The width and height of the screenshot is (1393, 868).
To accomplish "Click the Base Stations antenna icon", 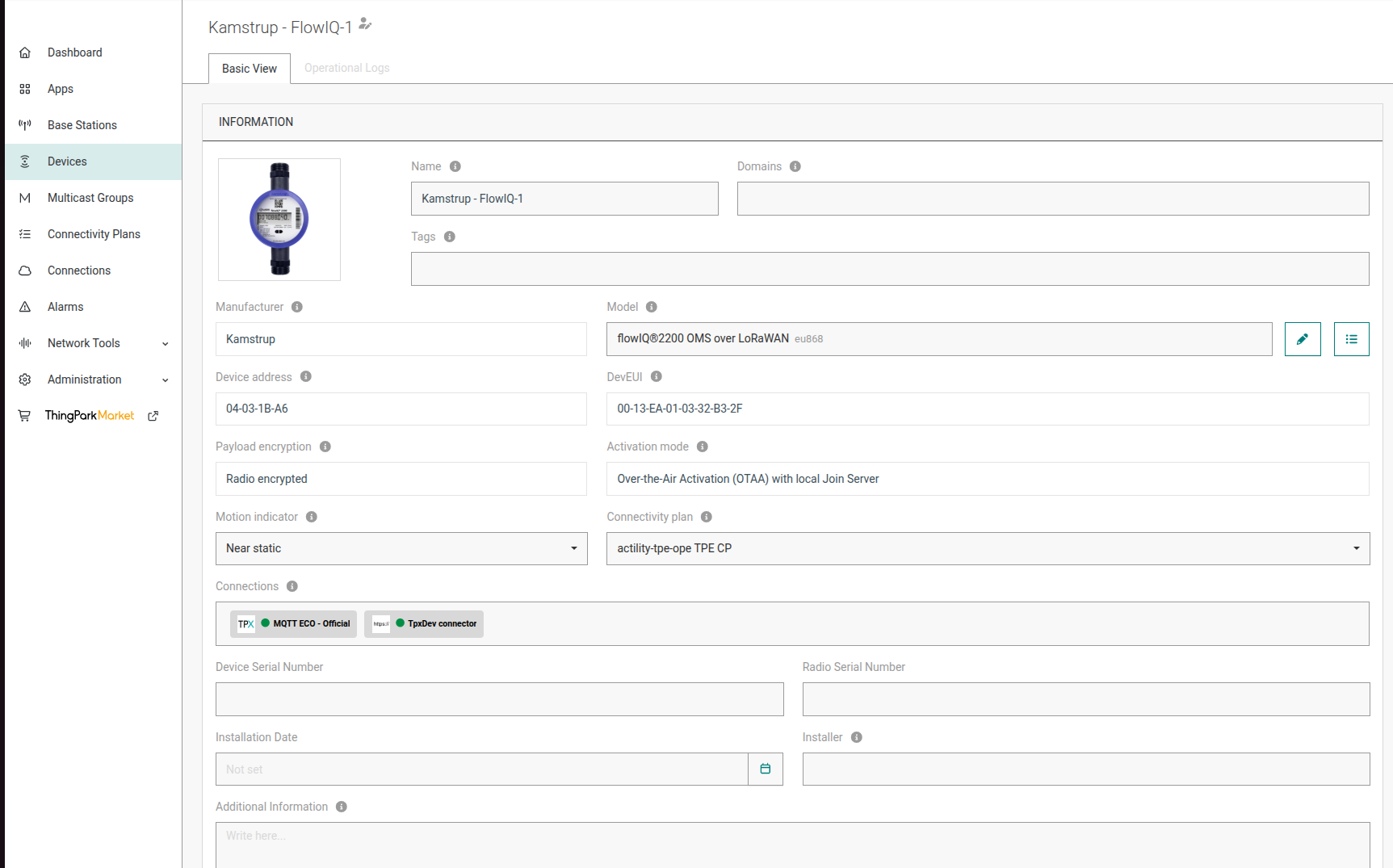I will 25,125.
